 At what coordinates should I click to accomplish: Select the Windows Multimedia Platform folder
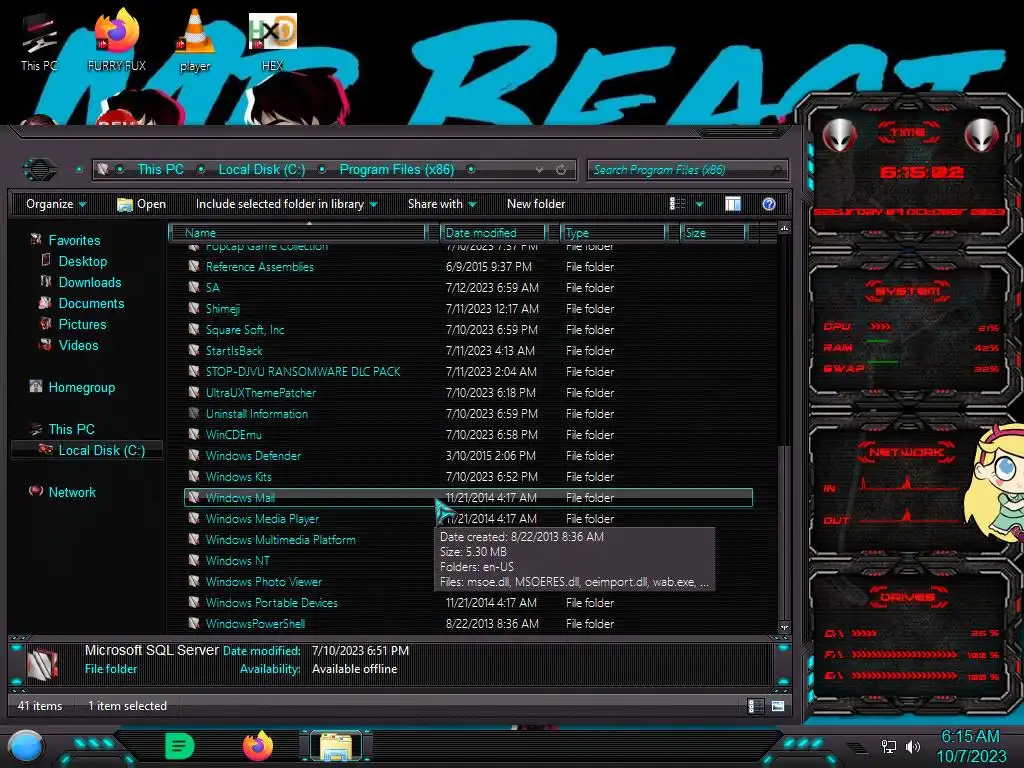(281, 539)
